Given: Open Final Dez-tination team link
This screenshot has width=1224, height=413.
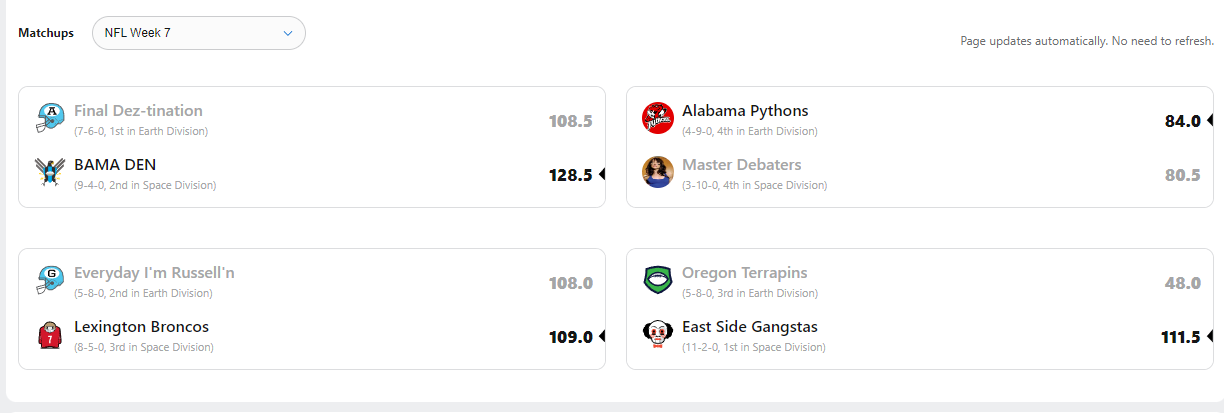Looking at the screenshot, I should [138, 111].
